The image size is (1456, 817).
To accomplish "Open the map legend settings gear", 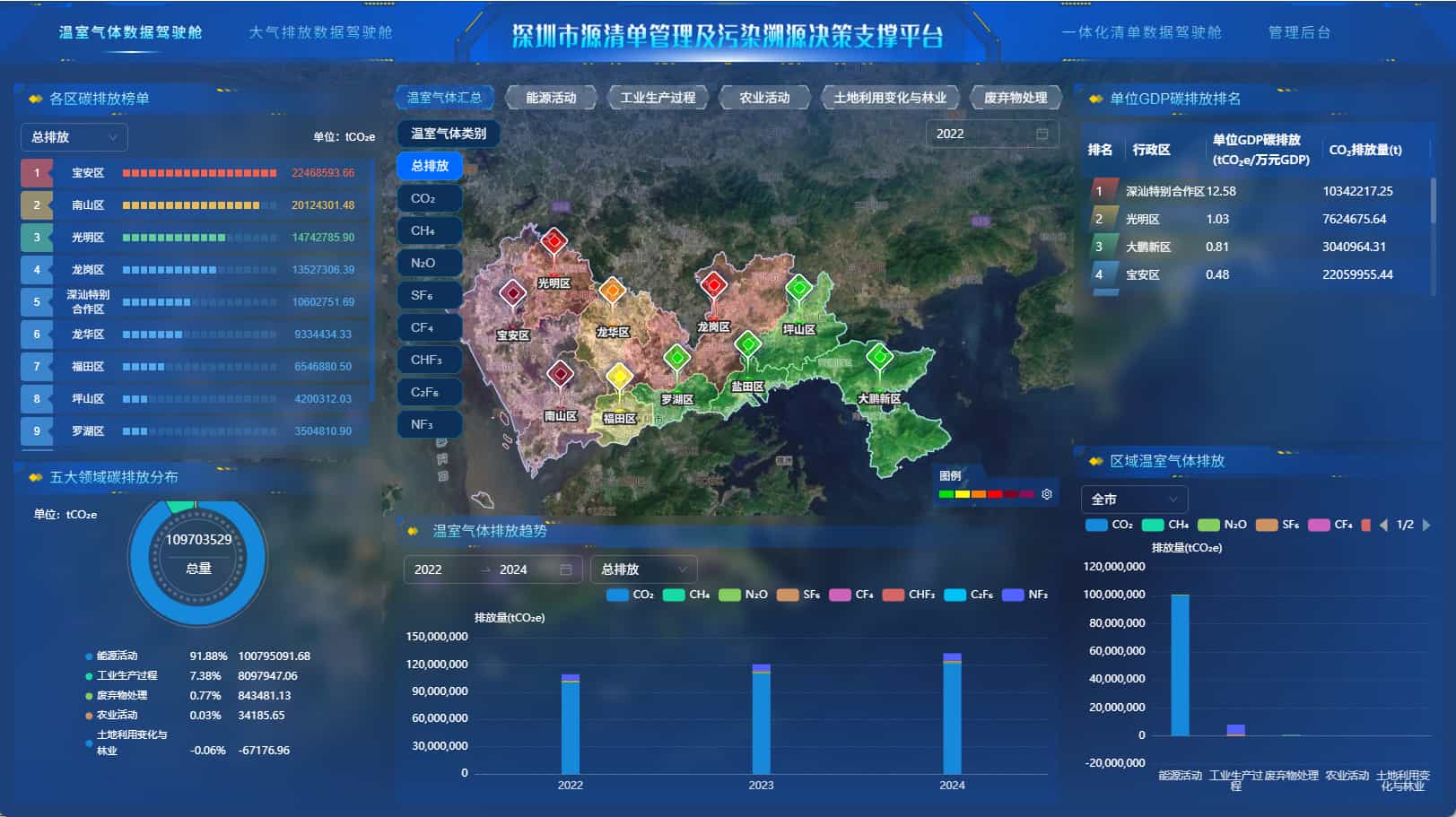I will [1048, 493].
